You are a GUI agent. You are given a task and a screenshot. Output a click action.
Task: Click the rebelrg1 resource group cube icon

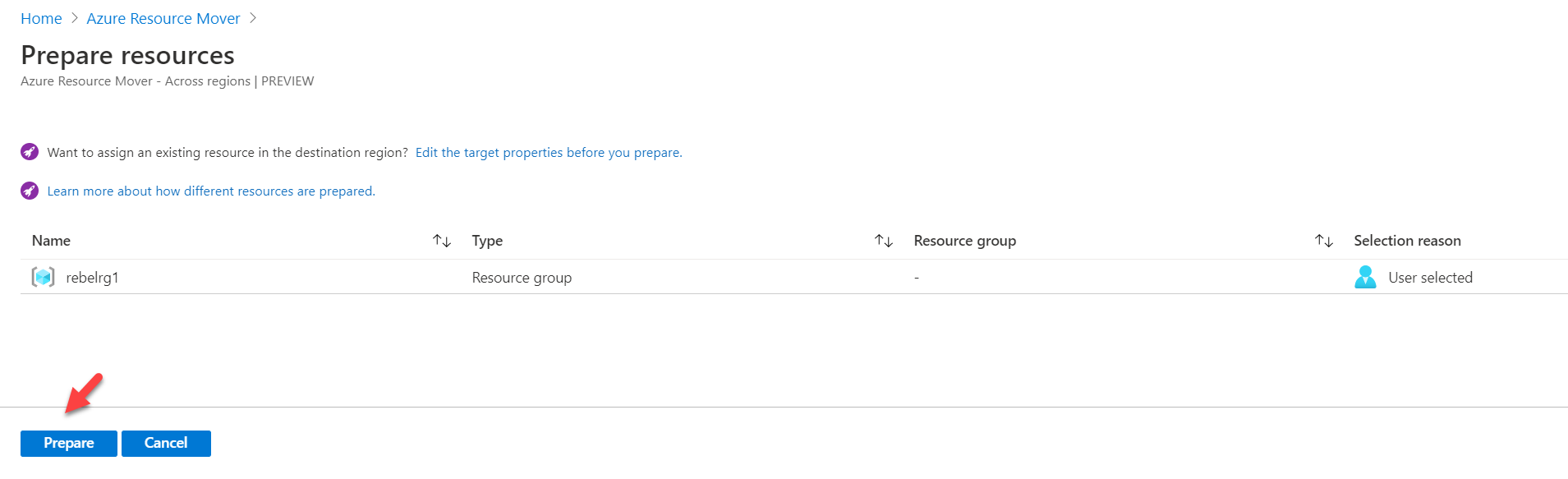click(44, 278)
